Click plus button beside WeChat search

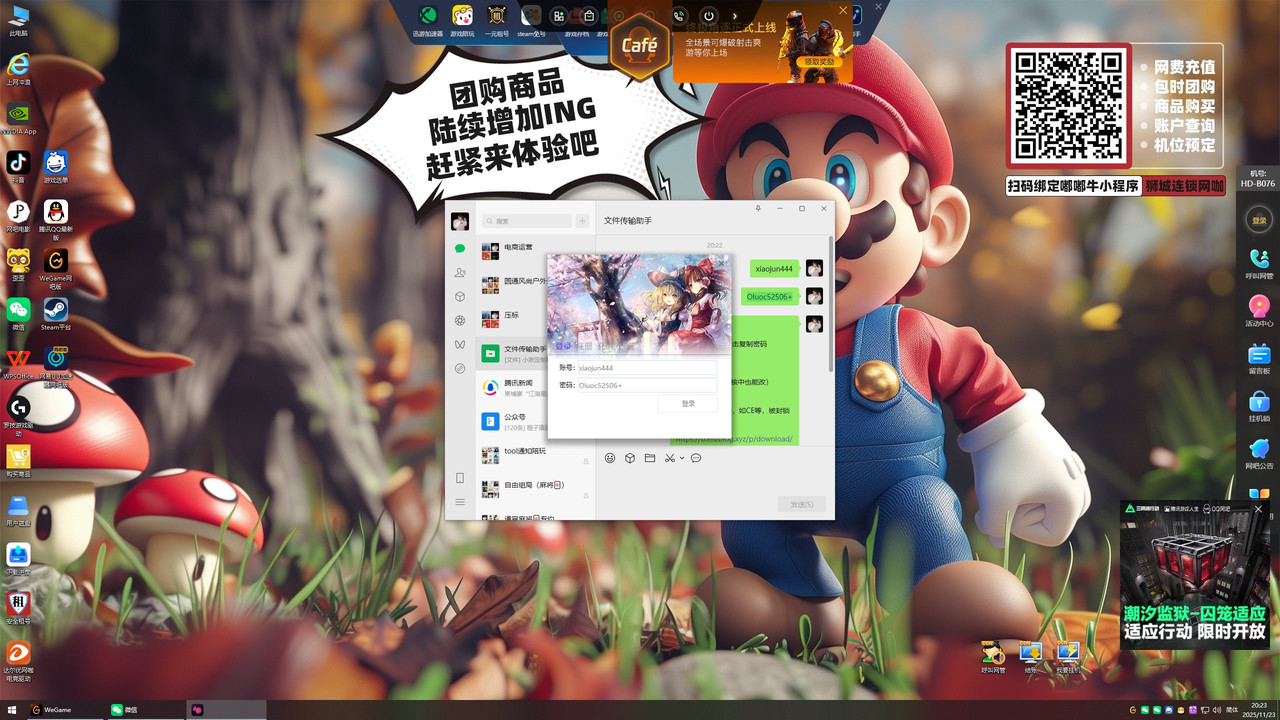click(x=583, y=221)
